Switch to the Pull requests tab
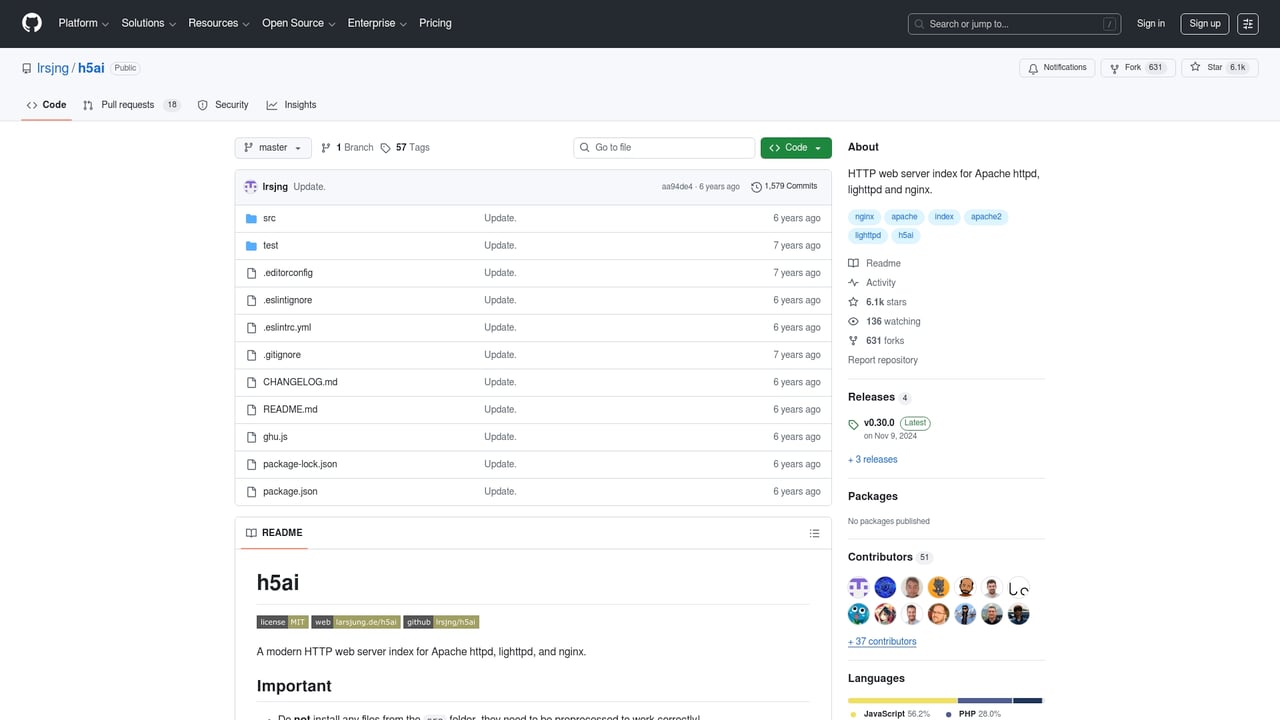The height and width of the screenshot is (720, 1280). [x=130, y=105]
